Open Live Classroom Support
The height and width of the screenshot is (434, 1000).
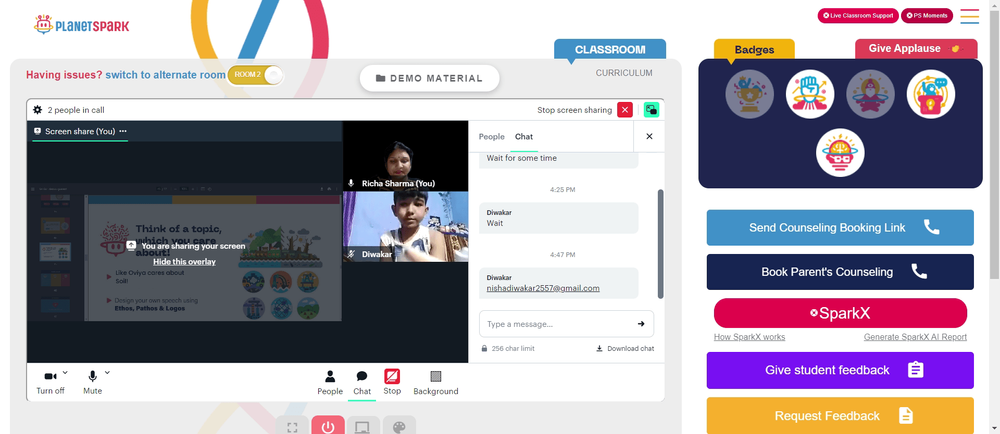(x=858, y=15)
